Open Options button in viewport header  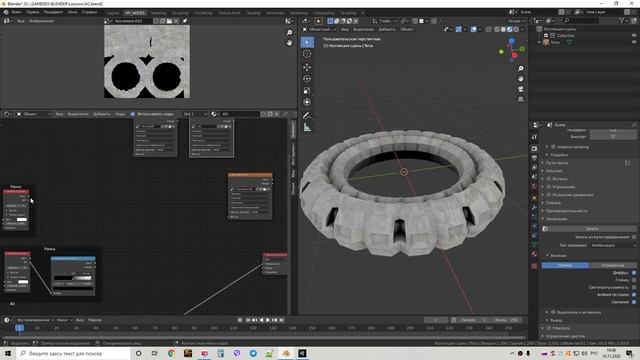tap(515, 21)
